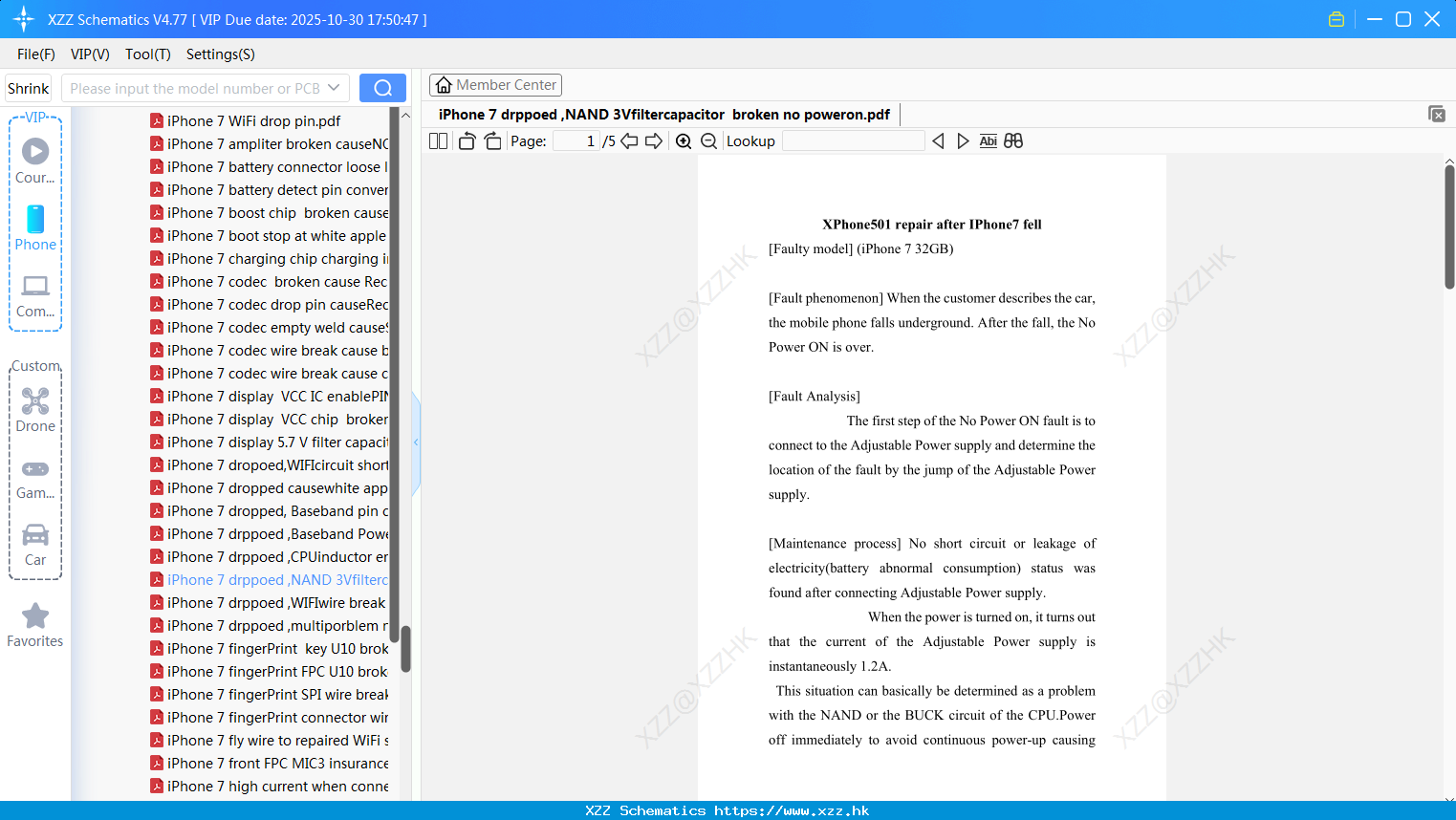Open the Favorites star section
This screenshot has height=820, width=1456.
[x=35, y=625]
